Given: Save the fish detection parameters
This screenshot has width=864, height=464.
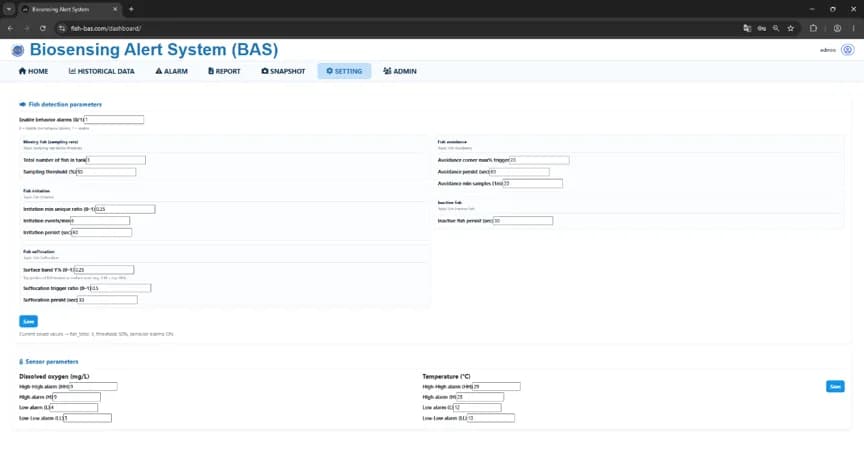Looking at the screenshot, I should click(x=28, y=321).
